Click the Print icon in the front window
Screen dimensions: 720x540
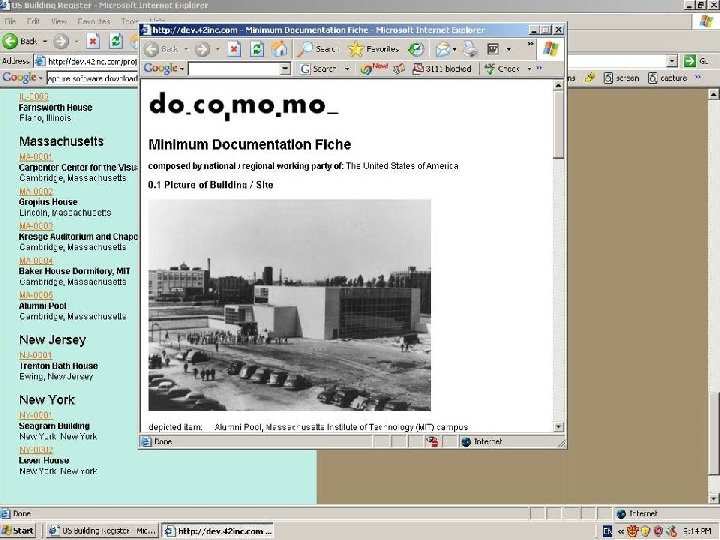click(468, 48)
